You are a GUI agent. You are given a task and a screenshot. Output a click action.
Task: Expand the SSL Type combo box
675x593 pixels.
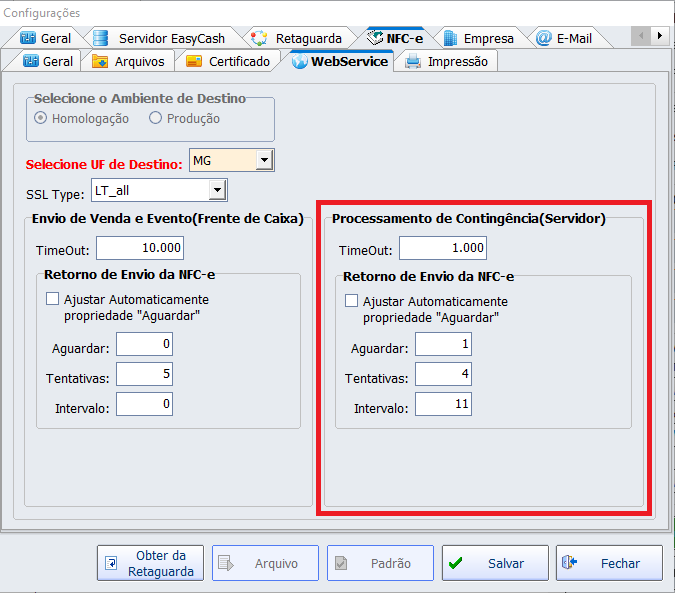217,190
